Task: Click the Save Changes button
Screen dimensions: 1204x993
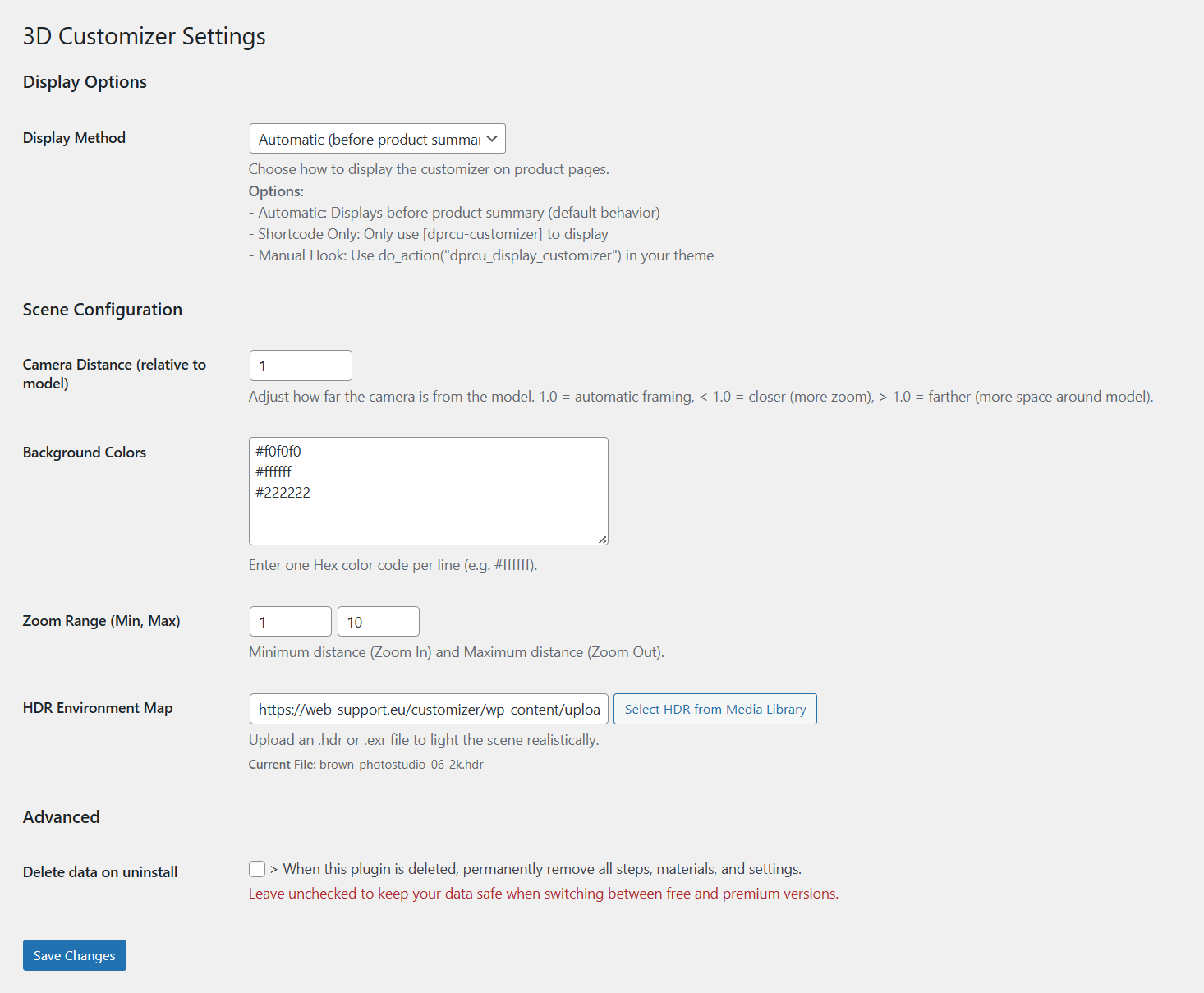Action: tap(74, 954)
